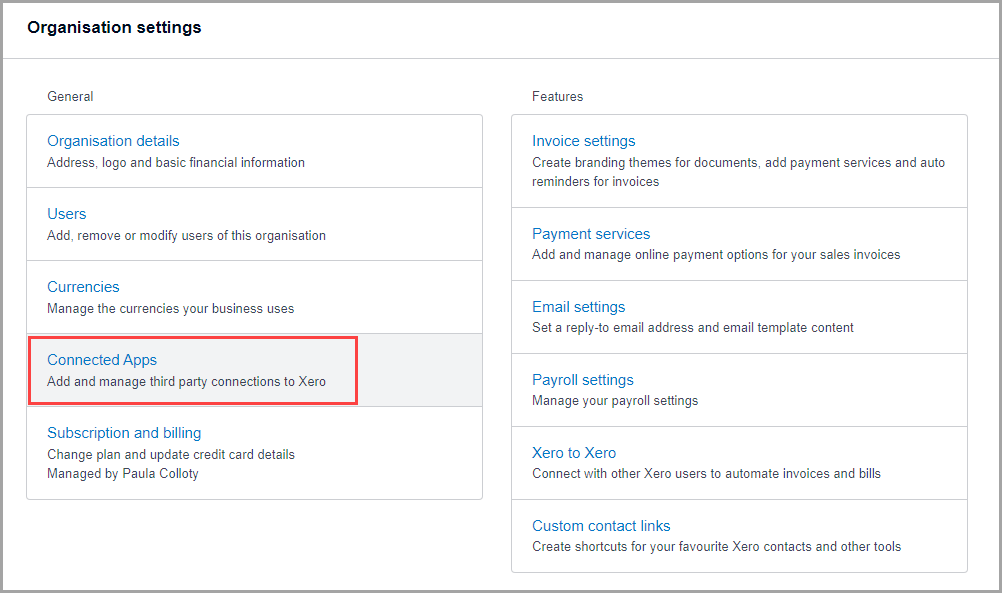Click 'Manage your payroll settings' text
The image size is (1002, 593).
pyautogui.click(x=615, y=401)
